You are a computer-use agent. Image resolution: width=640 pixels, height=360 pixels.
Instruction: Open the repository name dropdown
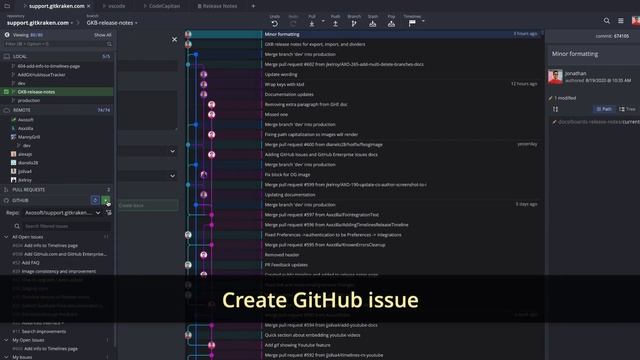(x=40, y=23)
